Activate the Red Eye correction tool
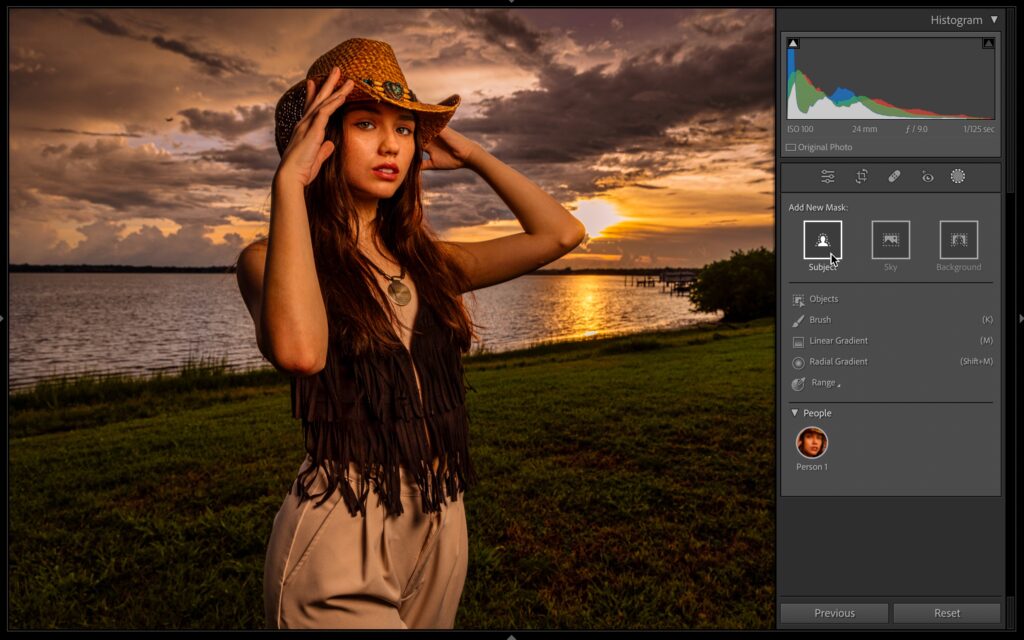1024x640 pixels. (x=927, y=177)
